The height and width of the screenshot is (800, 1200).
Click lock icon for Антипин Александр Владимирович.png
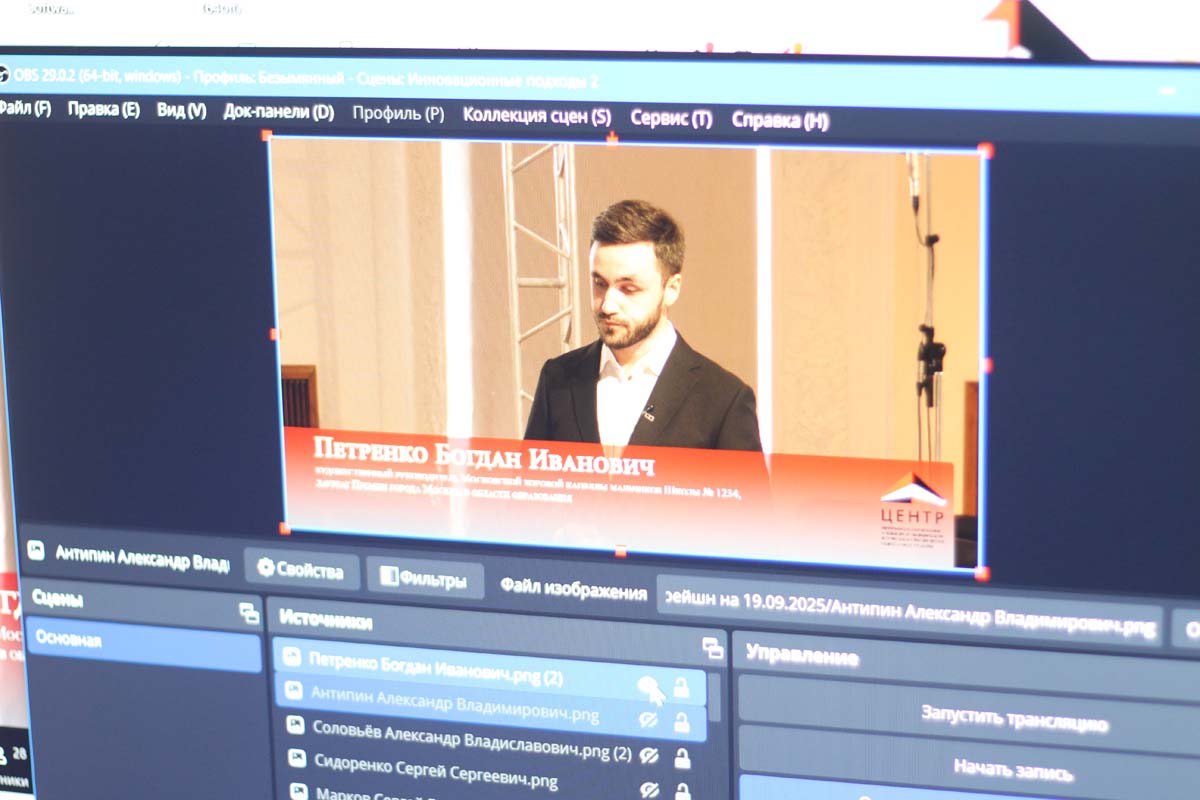pos(681,722)
